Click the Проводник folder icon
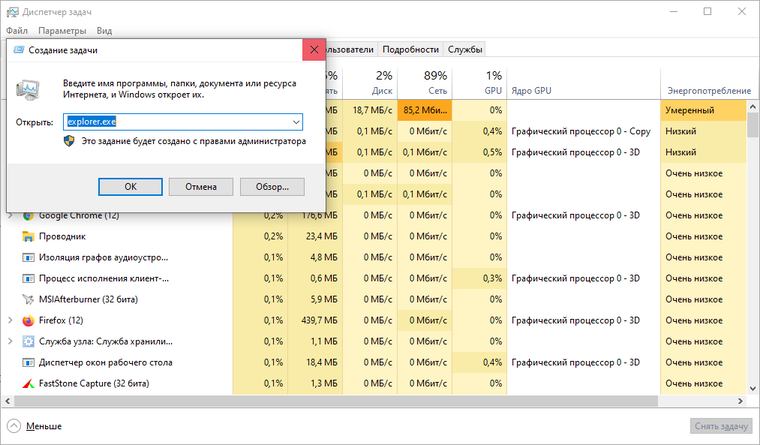 click(x=28, y=237)
